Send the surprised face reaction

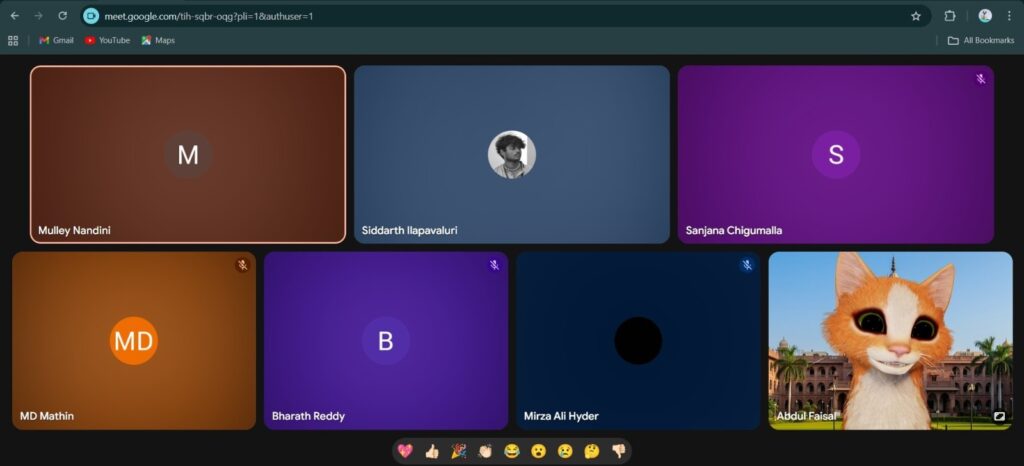point(538,451)
